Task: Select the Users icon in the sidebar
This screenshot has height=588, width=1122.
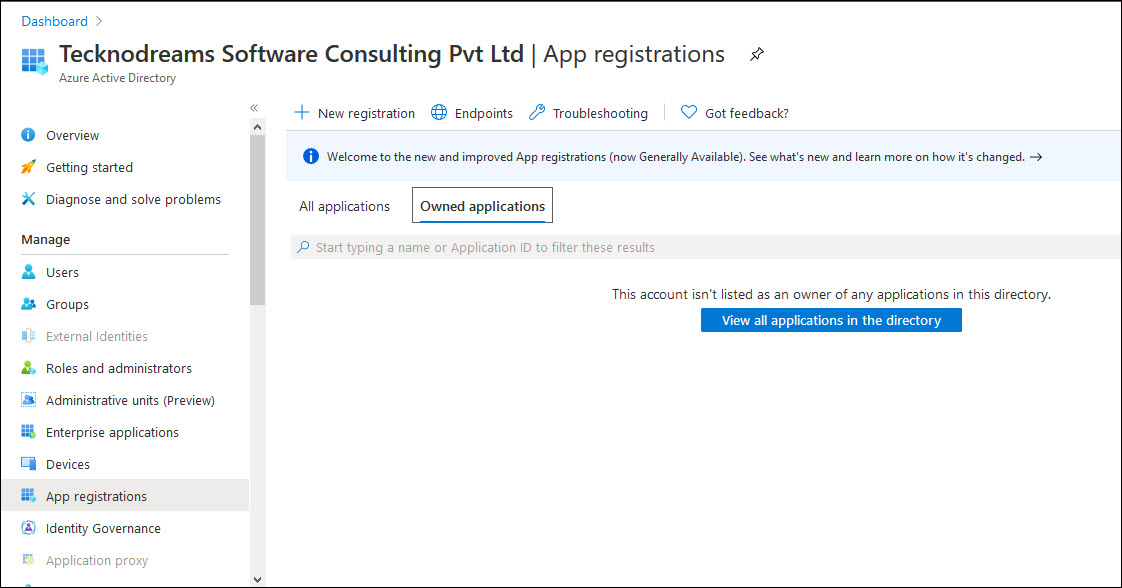Action: (x=27, y=271)
